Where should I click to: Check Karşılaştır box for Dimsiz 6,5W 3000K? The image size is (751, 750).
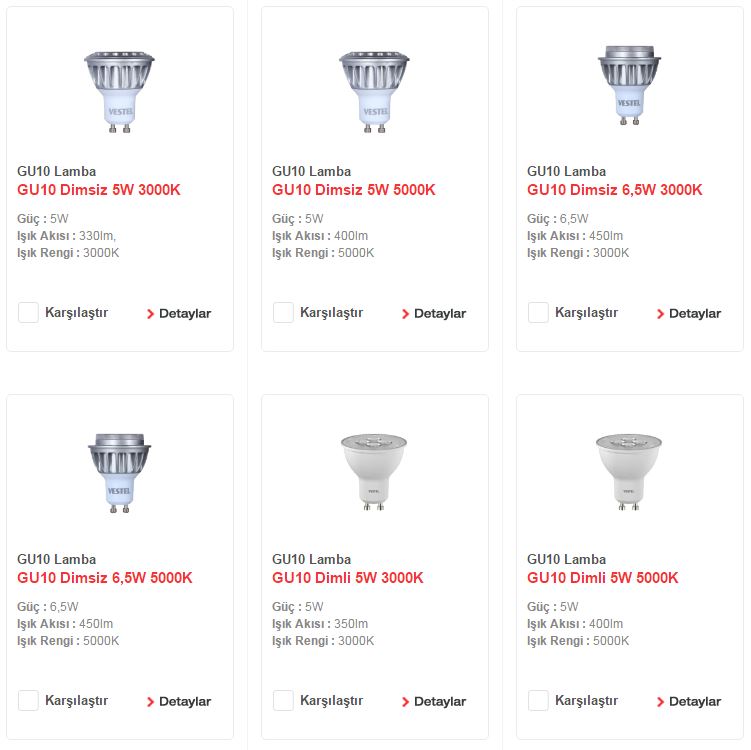[538, 313]
